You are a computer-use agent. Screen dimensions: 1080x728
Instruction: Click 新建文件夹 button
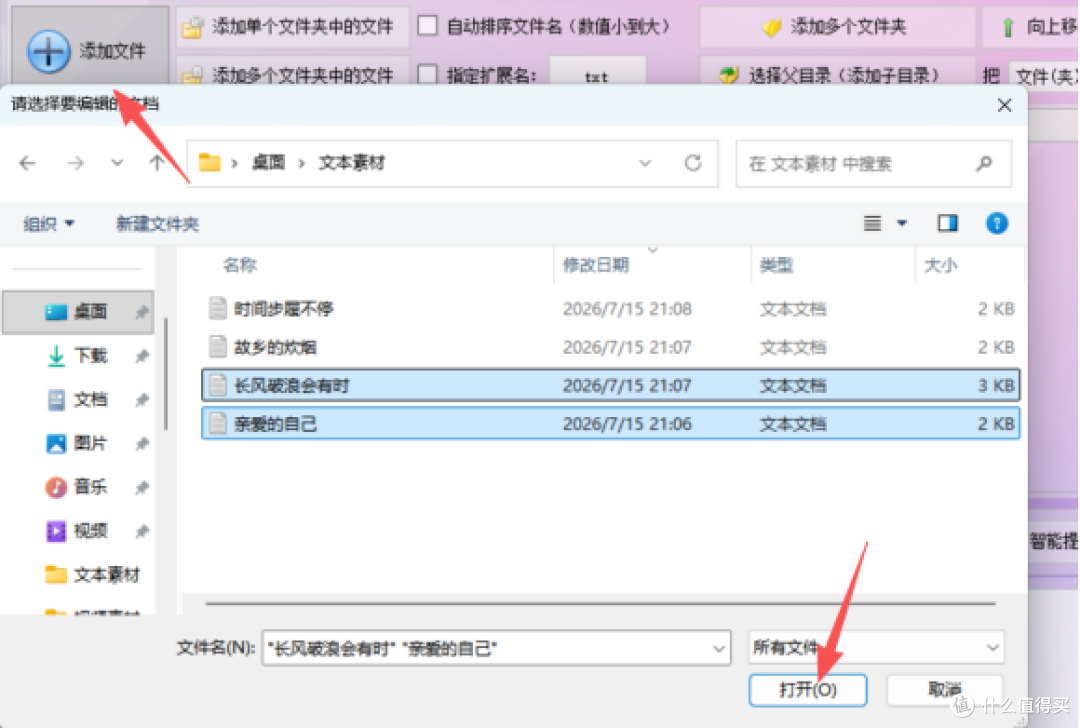pyautogui.click(x=157, y=224)
